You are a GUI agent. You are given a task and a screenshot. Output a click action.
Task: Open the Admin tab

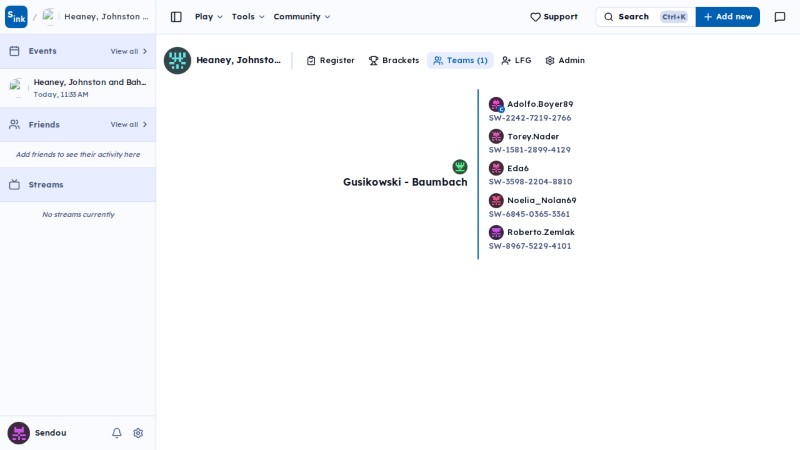565,60
